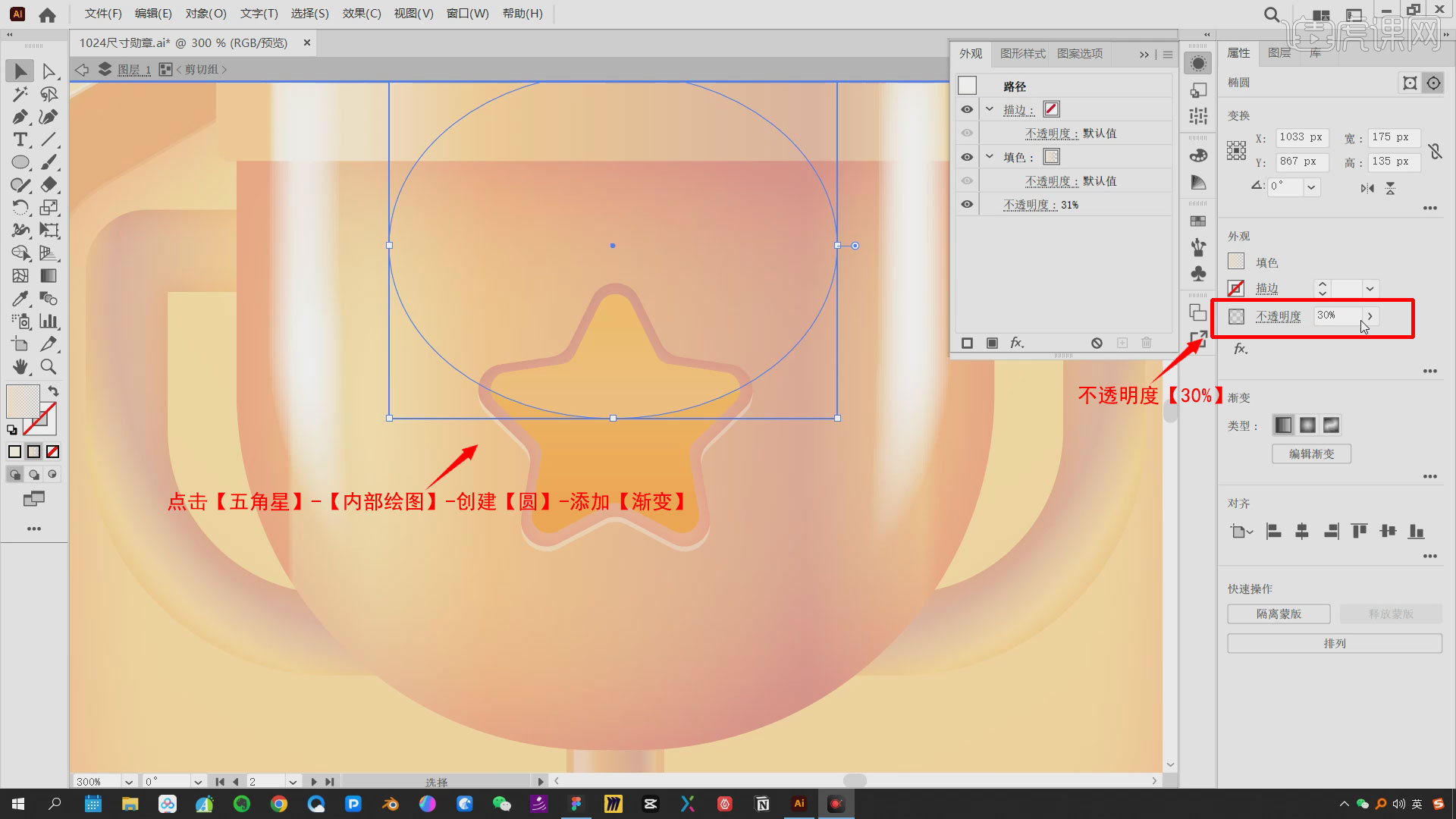Select the Magic Wand tool

tap(20, 94)
